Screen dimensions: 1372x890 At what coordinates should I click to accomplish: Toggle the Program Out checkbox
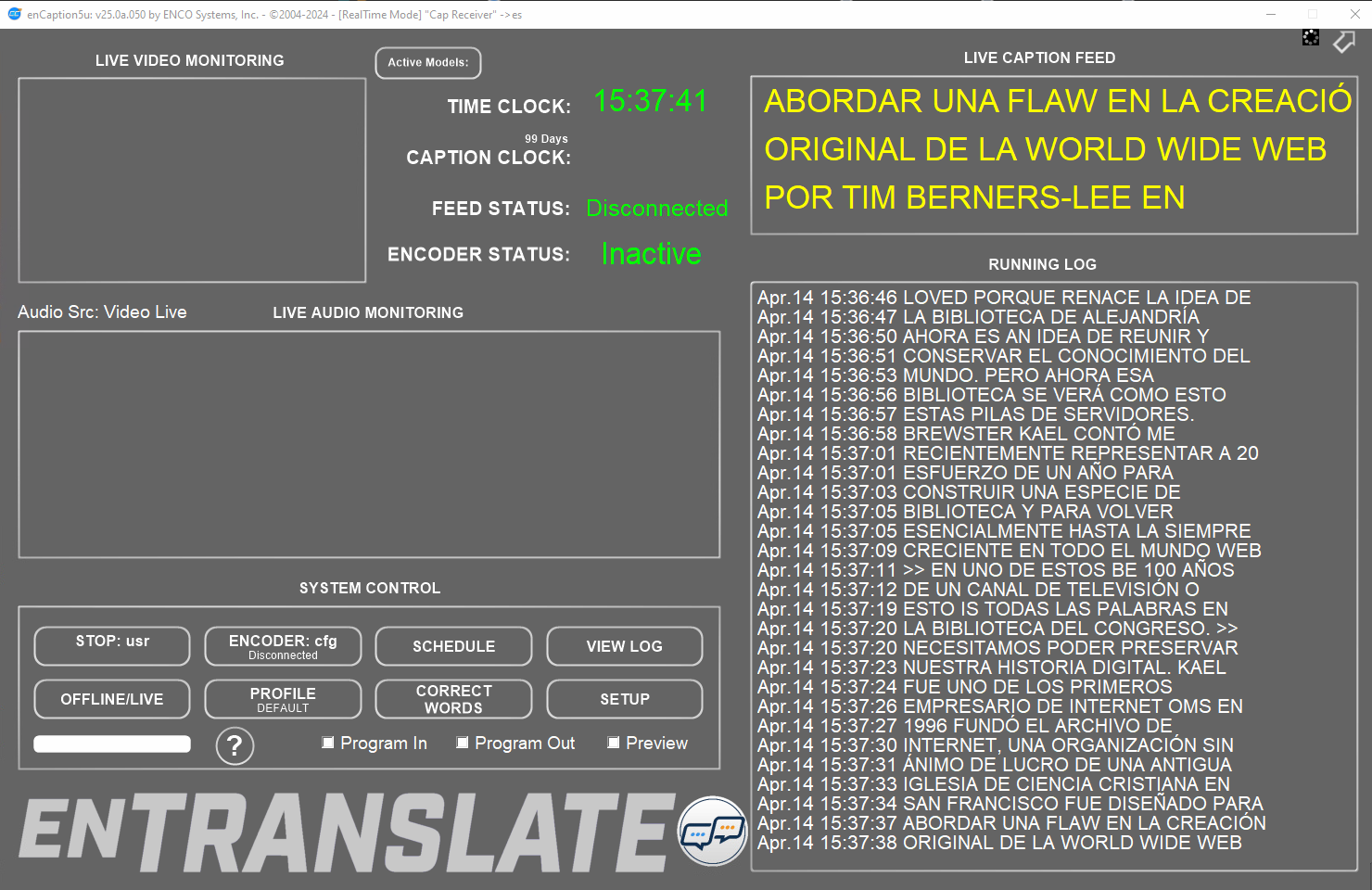pos(462,743)
